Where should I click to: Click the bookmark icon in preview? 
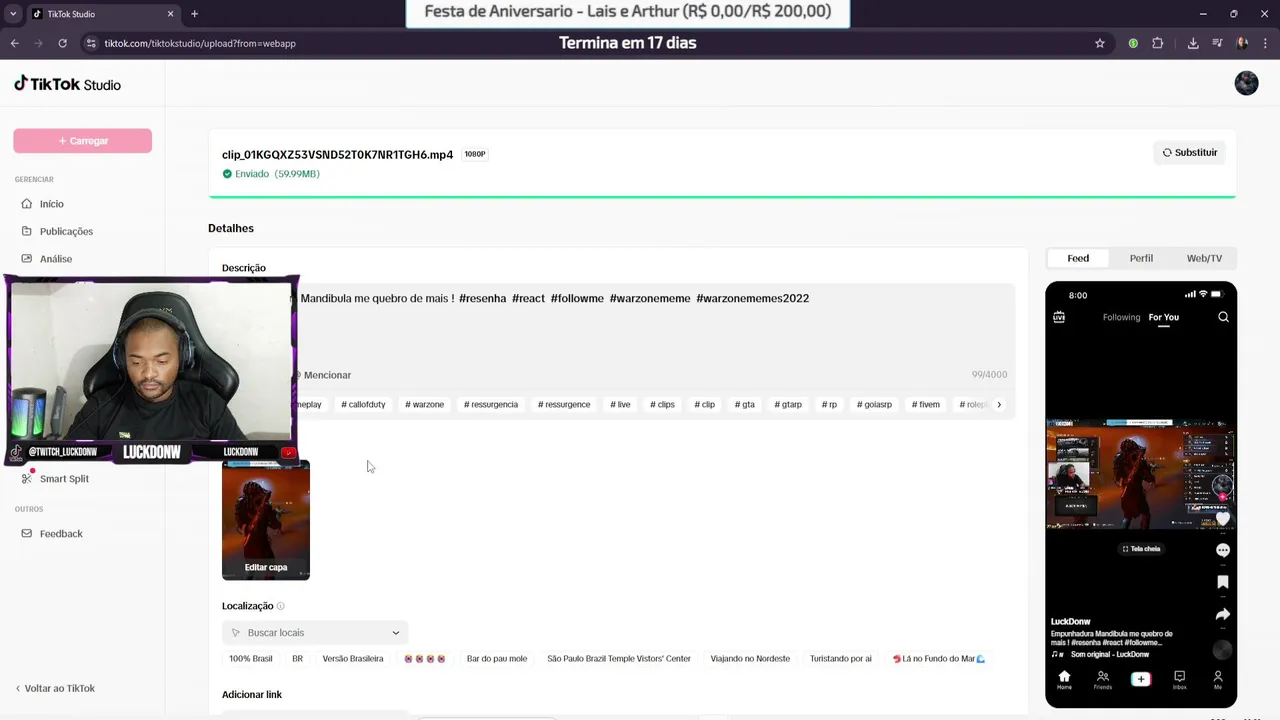tap(1222, 582)
